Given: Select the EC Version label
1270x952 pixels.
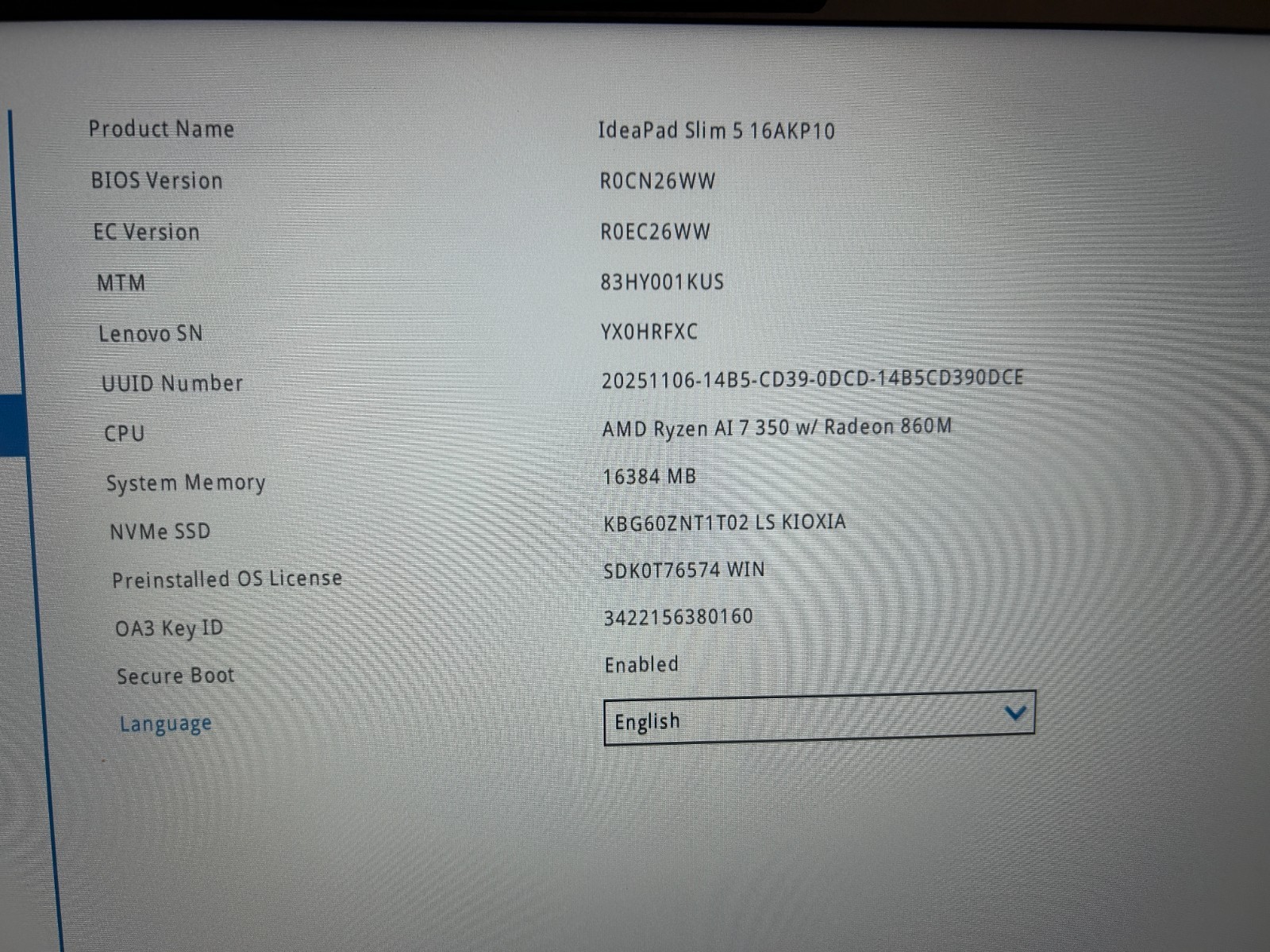Looking at the screenshot, I should 147,232.
